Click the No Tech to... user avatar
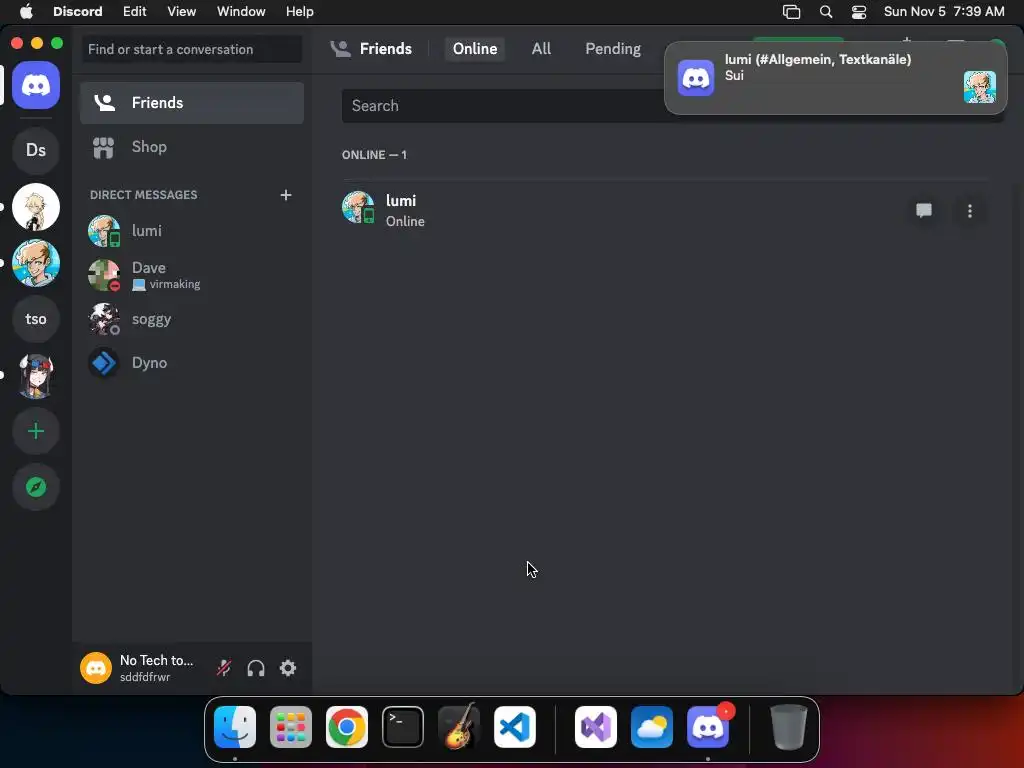1024x768 pixels. tap(96, 667)
